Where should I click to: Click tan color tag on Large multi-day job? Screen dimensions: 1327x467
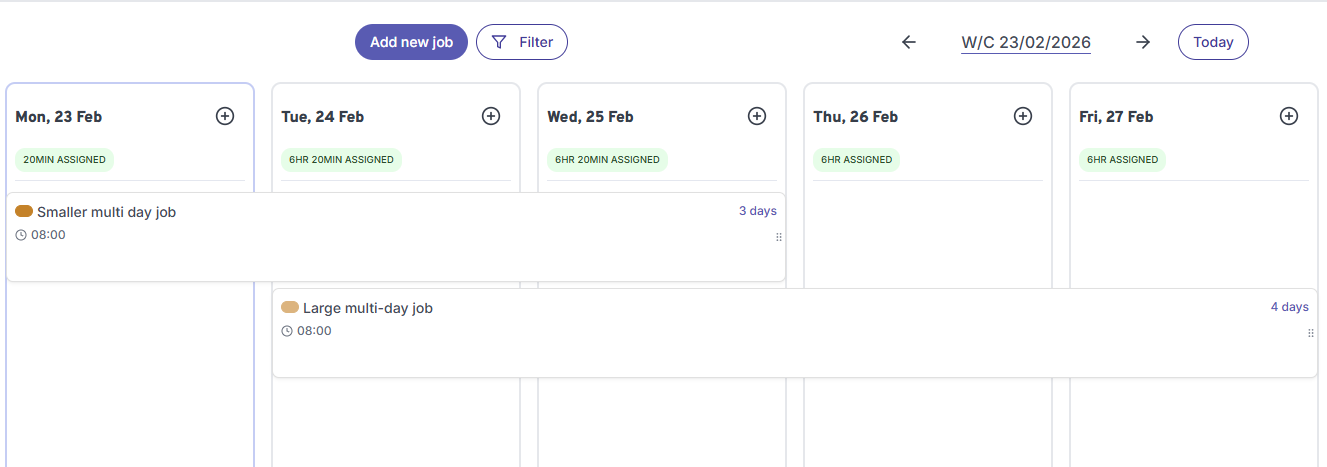pos(290,307)
